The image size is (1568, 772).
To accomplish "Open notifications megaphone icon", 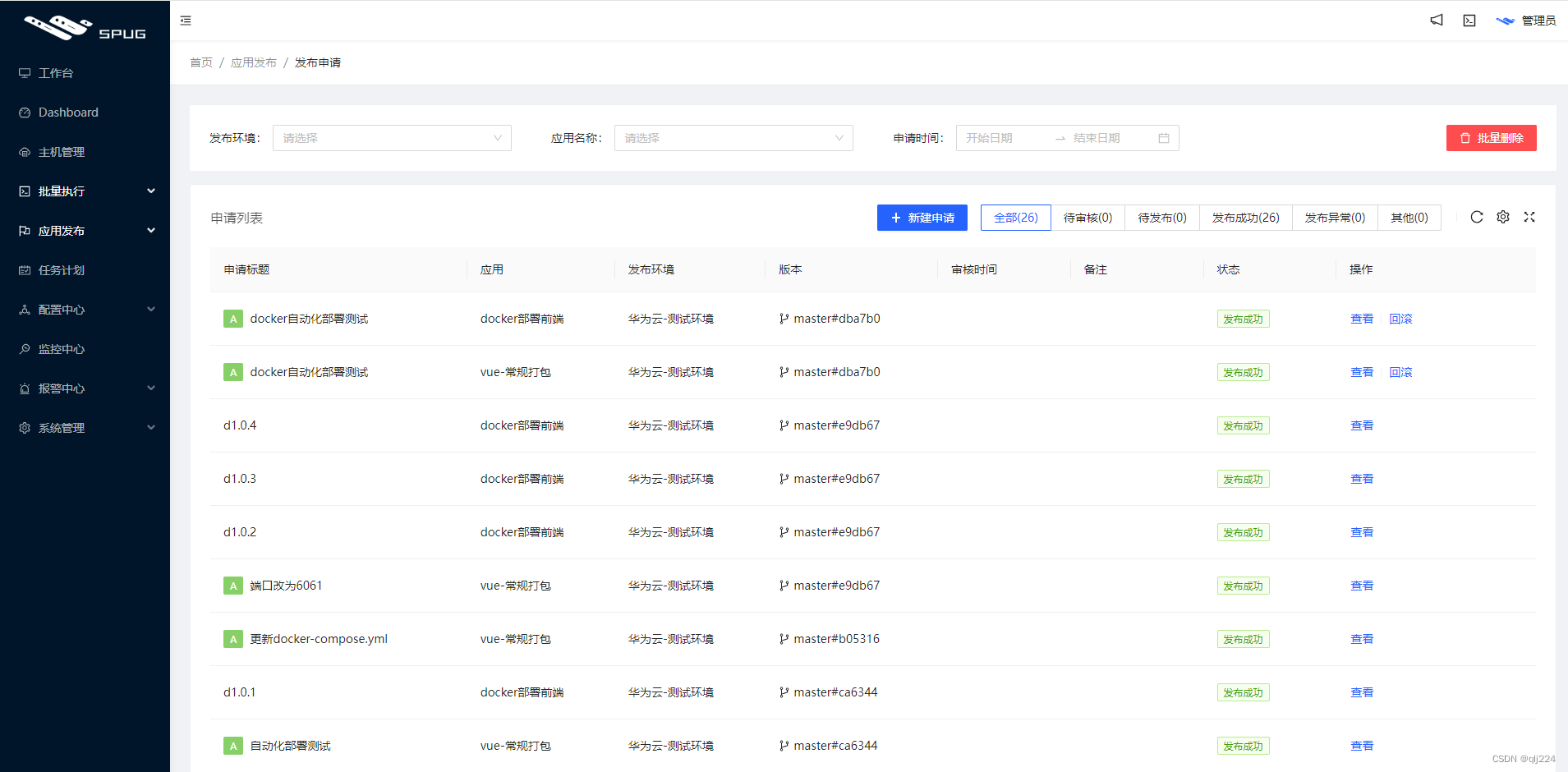I will coord(1437,21).
